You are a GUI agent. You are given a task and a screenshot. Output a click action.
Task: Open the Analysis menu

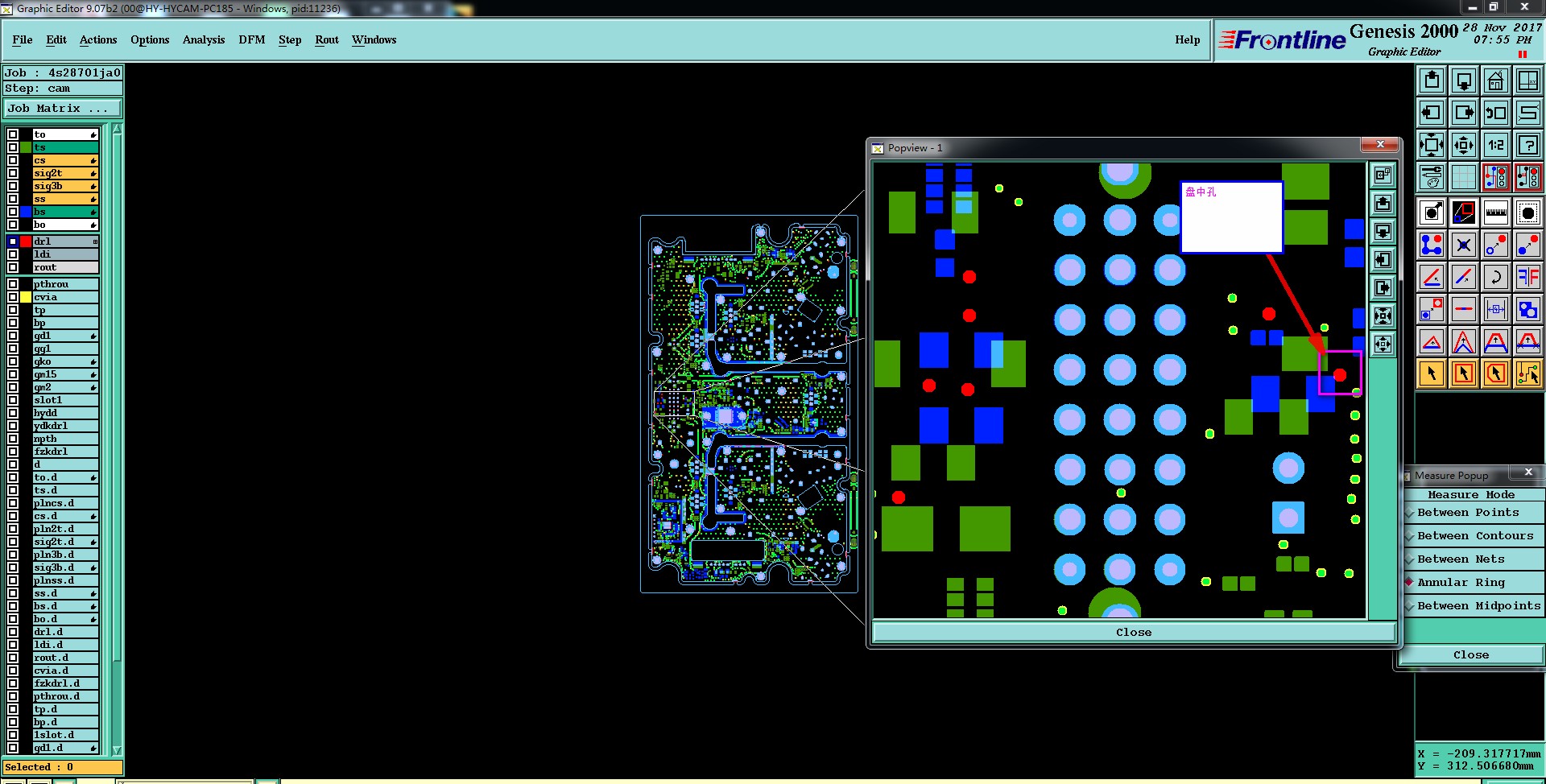(x=204, y=39)
